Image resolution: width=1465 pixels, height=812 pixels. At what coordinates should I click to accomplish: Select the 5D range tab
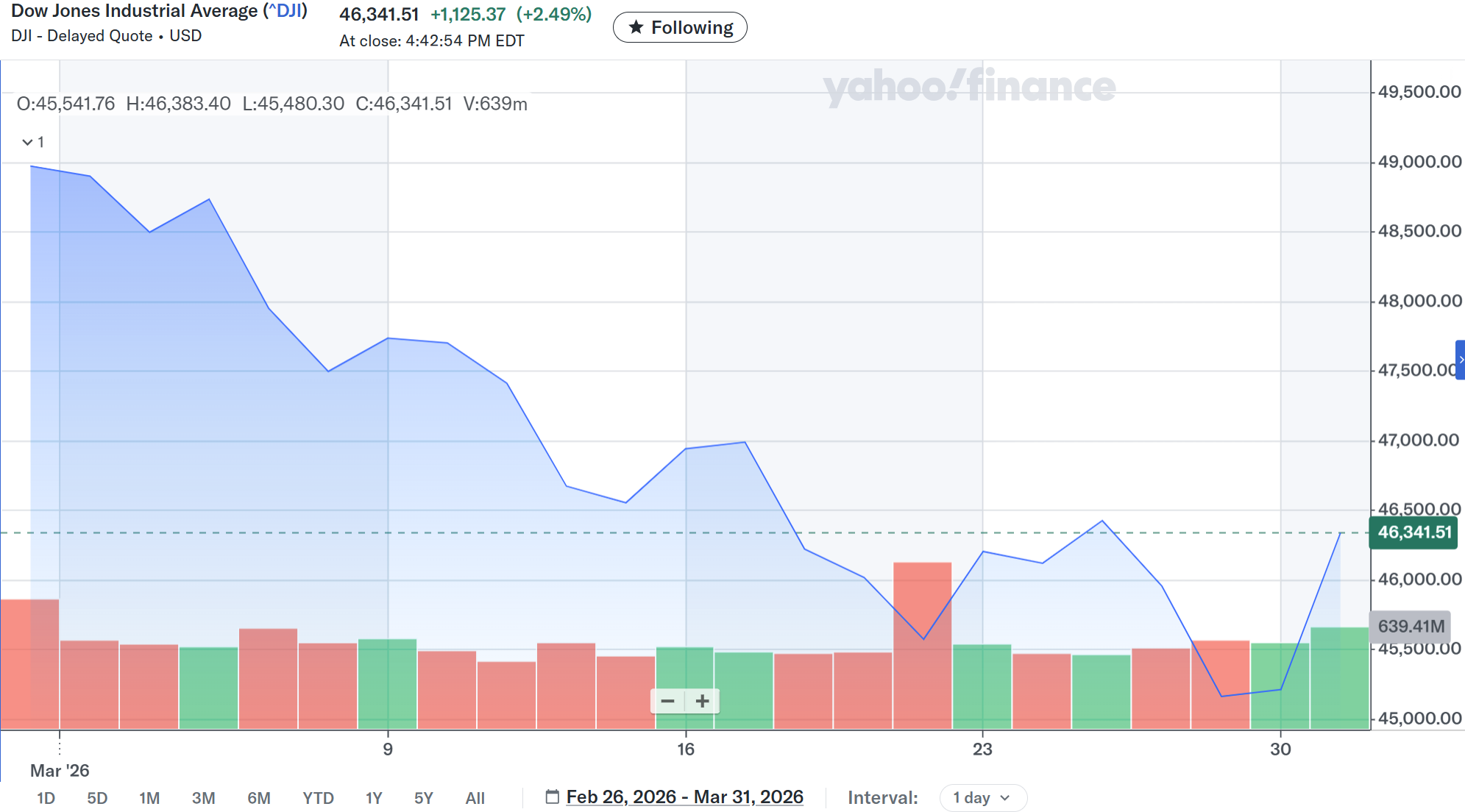tap(97, 798)
